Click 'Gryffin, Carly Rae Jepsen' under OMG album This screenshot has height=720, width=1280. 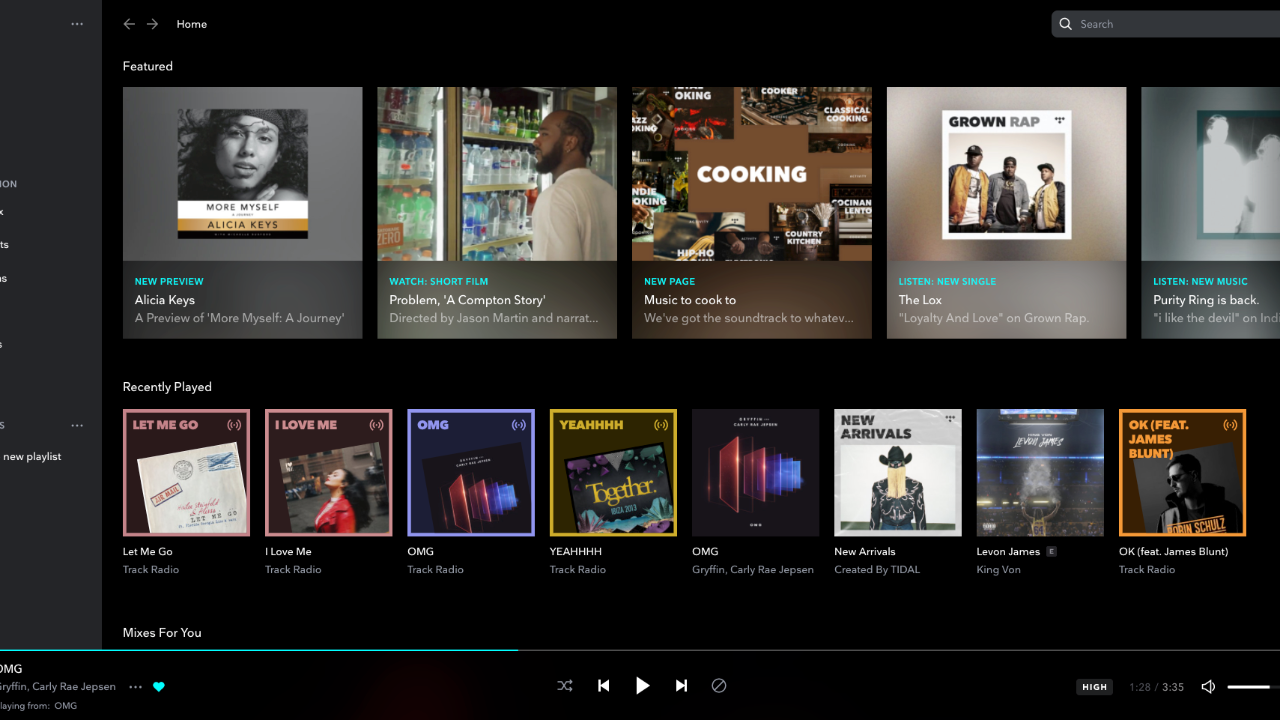click(x=753, y=569)
